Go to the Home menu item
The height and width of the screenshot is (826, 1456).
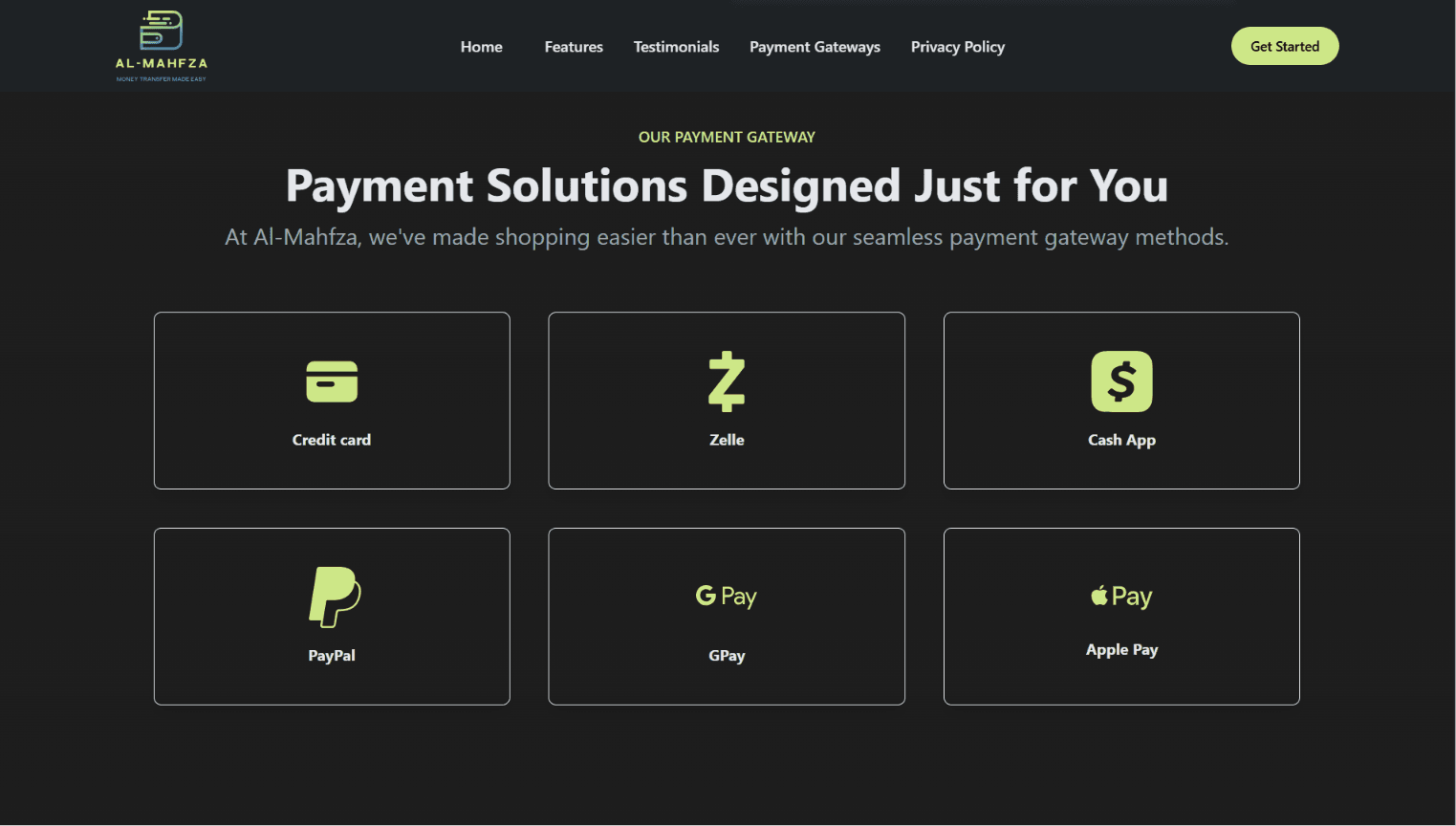click(x=482, y=47)
